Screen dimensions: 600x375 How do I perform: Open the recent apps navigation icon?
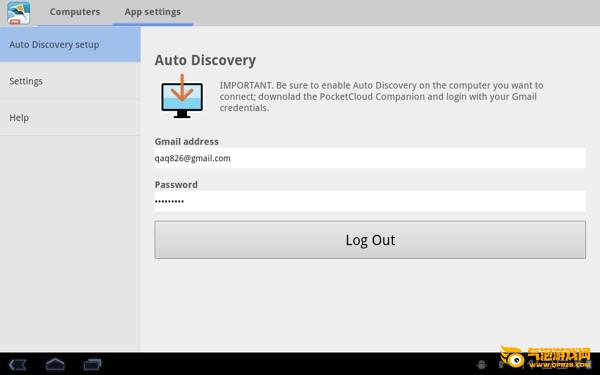pos(92,364)
